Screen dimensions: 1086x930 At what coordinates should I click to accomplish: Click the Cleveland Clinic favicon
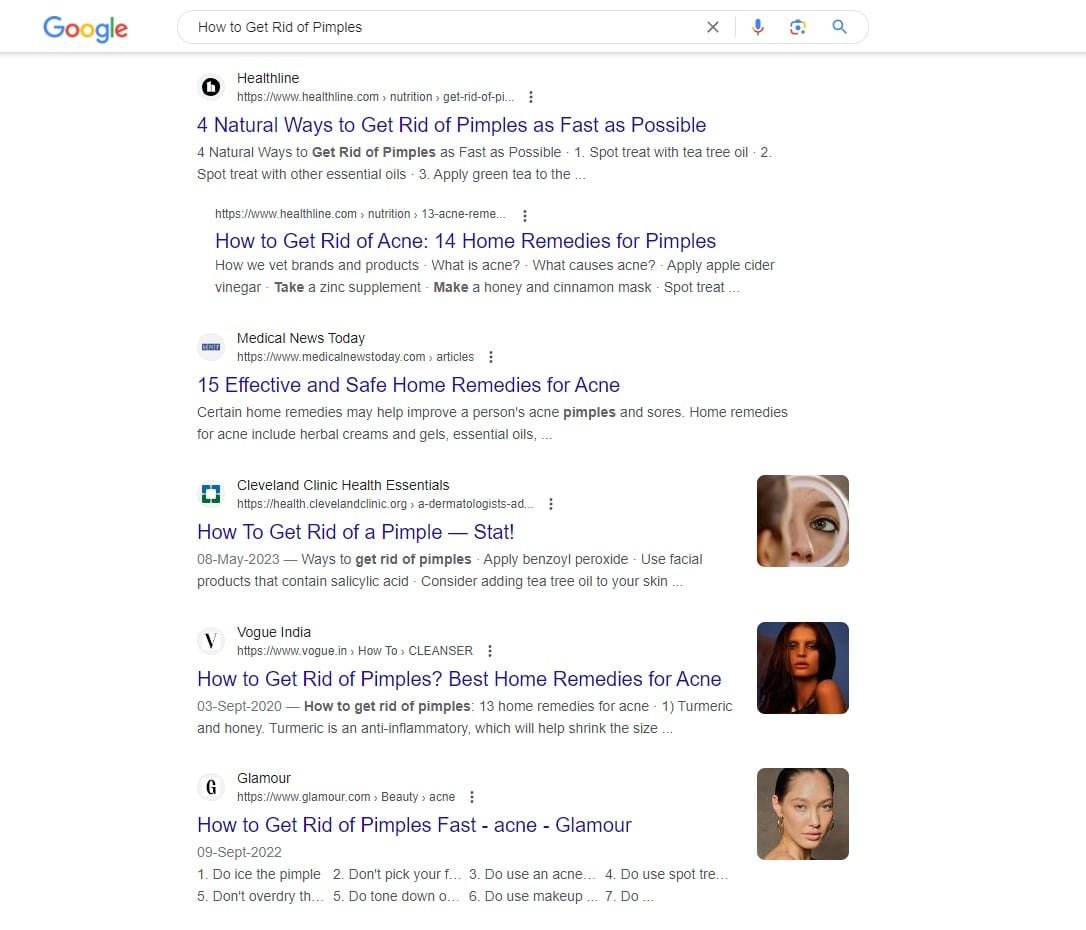(211, 494)
